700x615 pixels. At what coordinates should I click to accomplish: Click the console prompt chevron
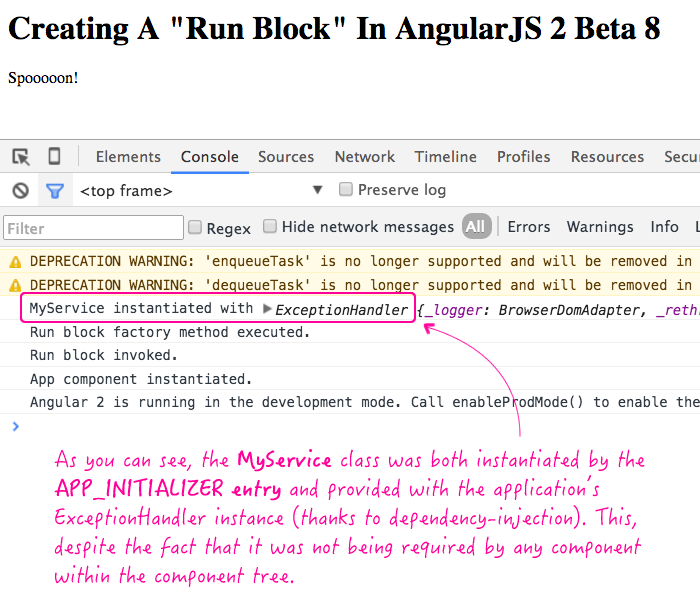click(x=16, y=427)
